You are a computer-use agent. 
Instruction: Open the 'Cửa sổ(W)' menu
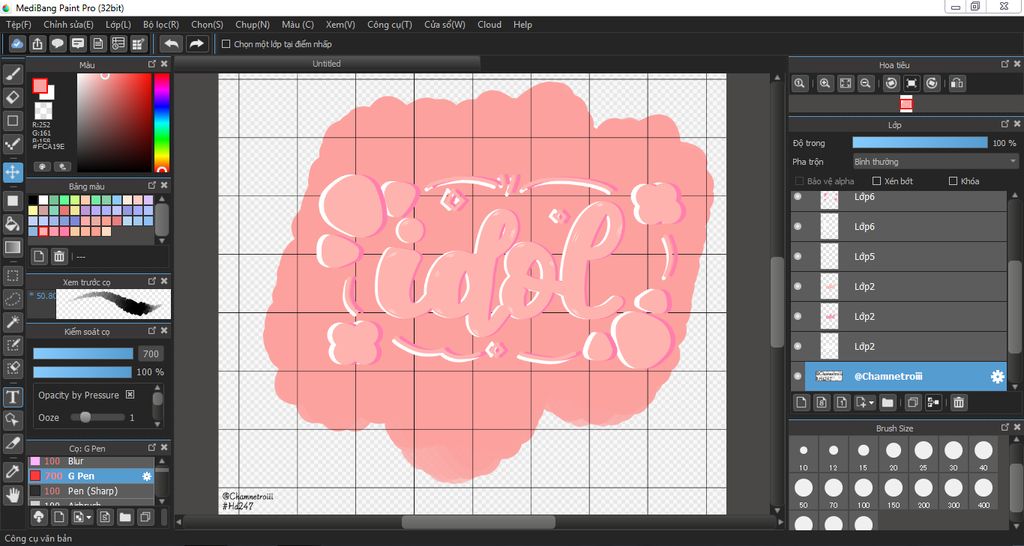click(445, 25)
